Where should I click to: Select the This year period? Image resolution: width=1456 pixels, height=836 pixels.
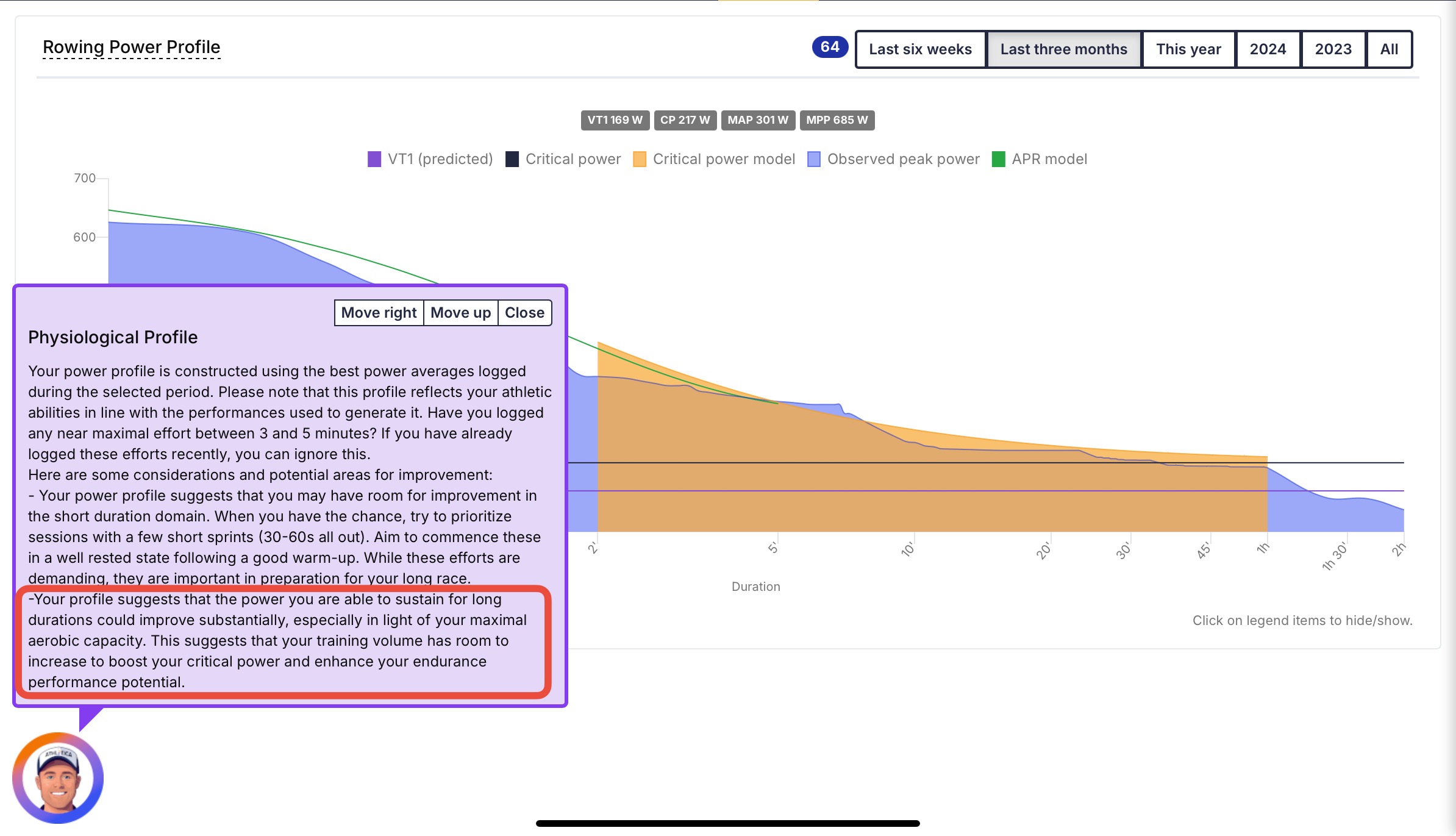[1188, 49]
